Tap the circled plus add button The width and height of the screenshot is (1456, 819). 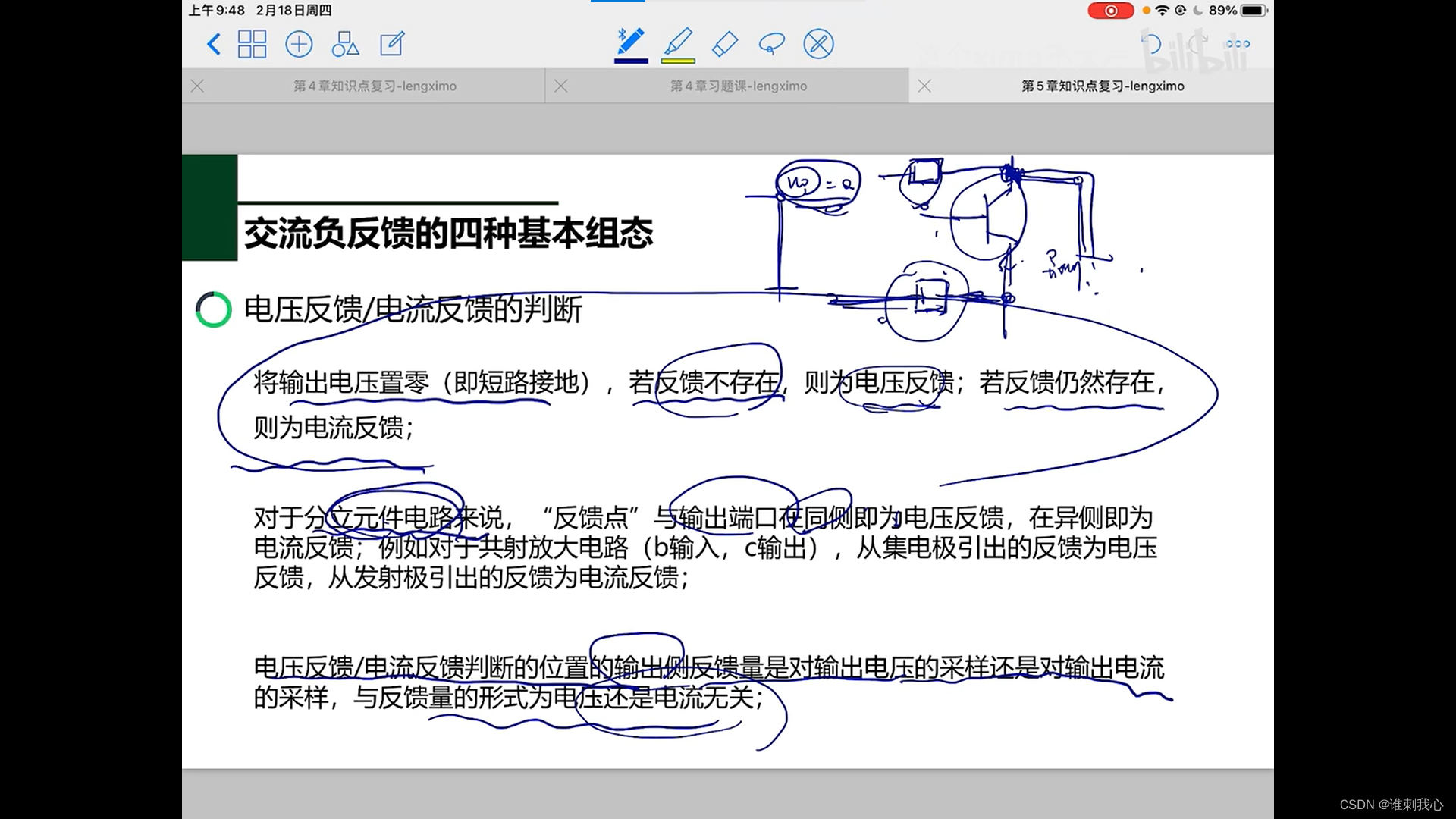(299, 44)
